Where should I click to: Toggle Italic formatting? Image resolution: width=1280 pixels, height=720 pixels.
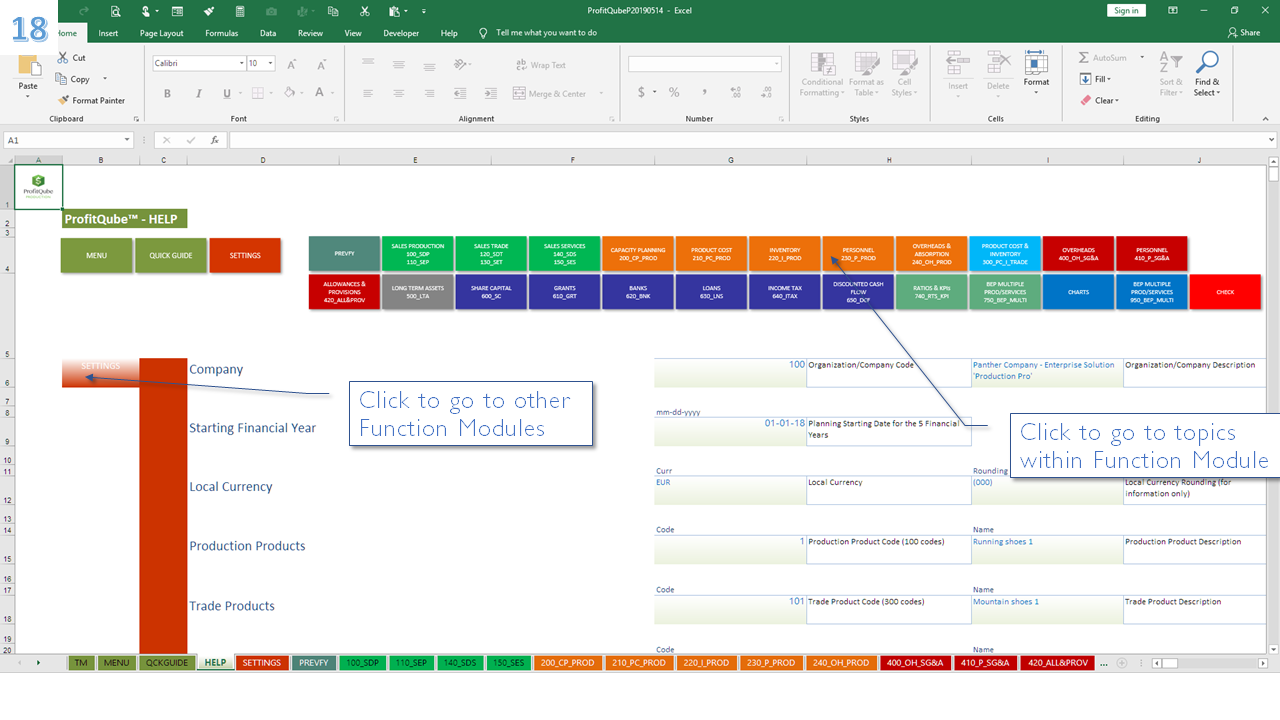(197, 94)
